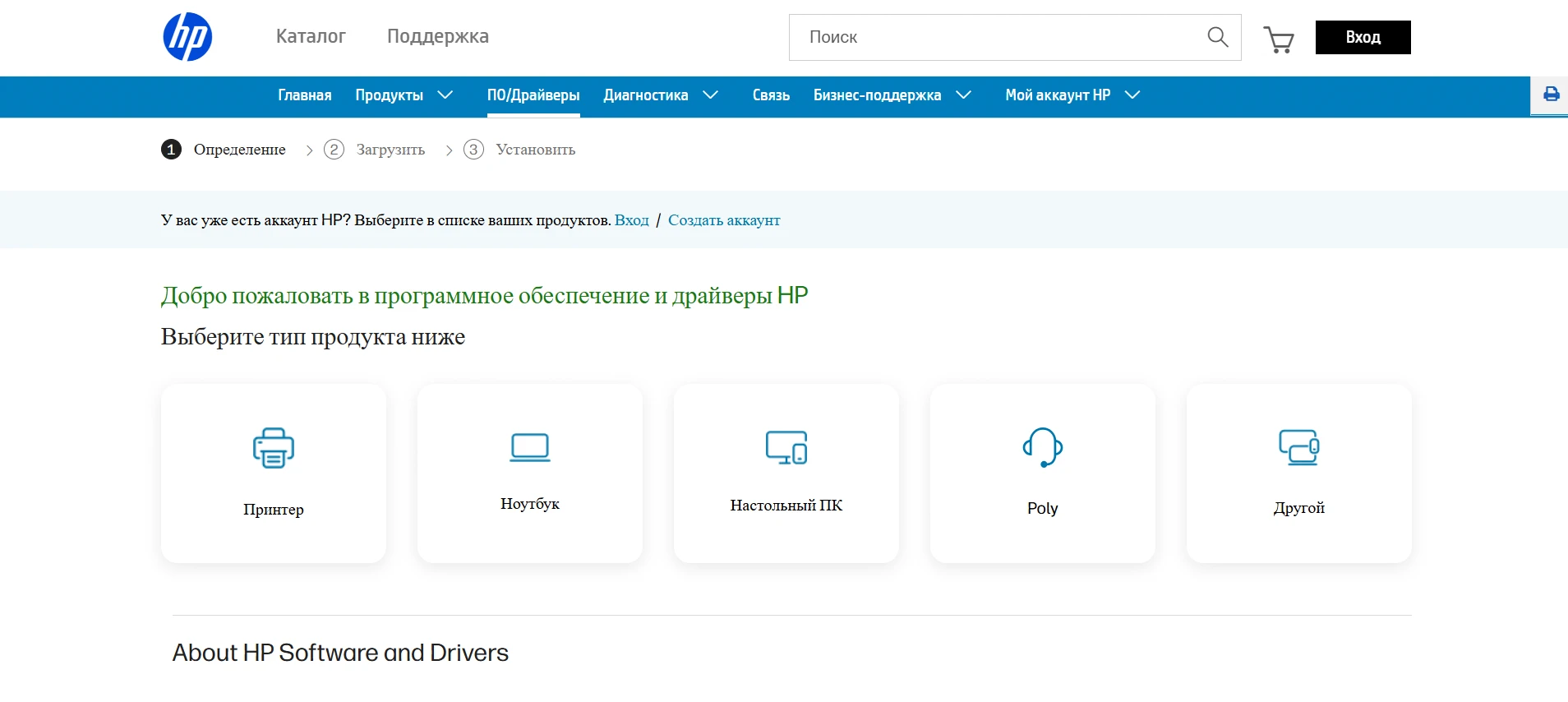Pick the Poly headset icon
This screenshot has height=702, width=1568.
coord(1042,447)
